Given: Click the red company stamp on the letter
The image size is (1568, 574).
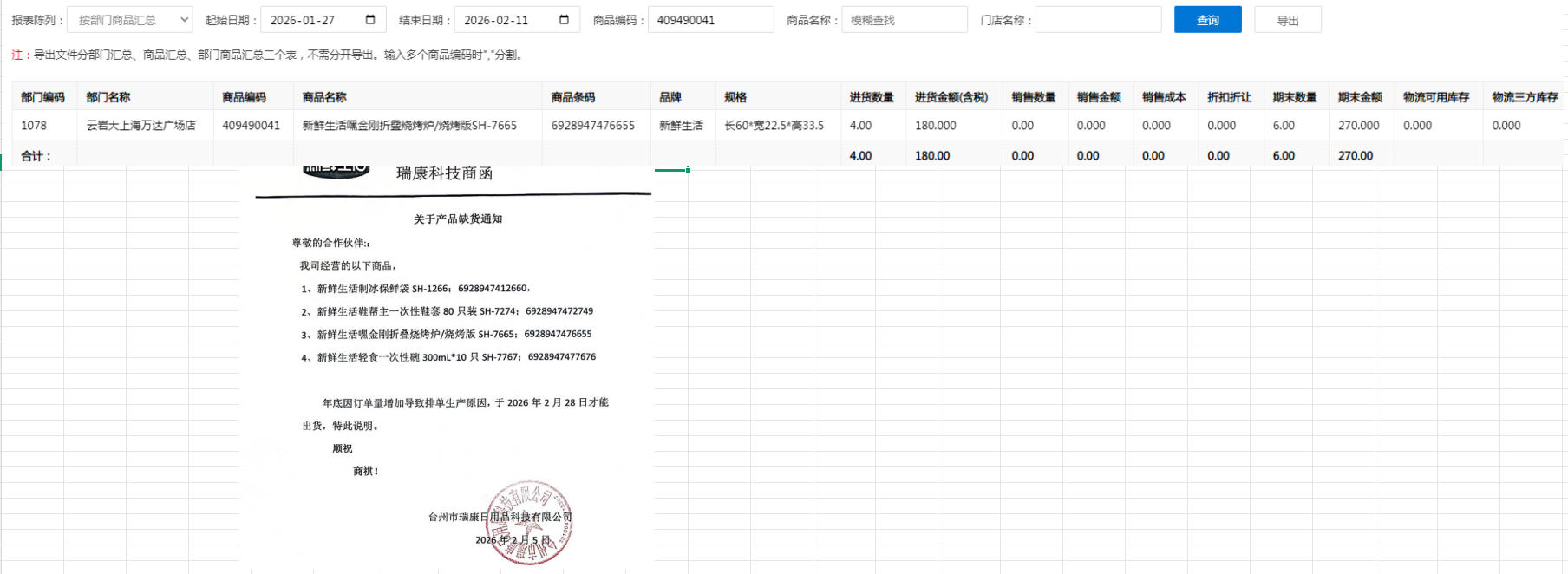Looking at the screenshot, I should click(x=528, y=522).
